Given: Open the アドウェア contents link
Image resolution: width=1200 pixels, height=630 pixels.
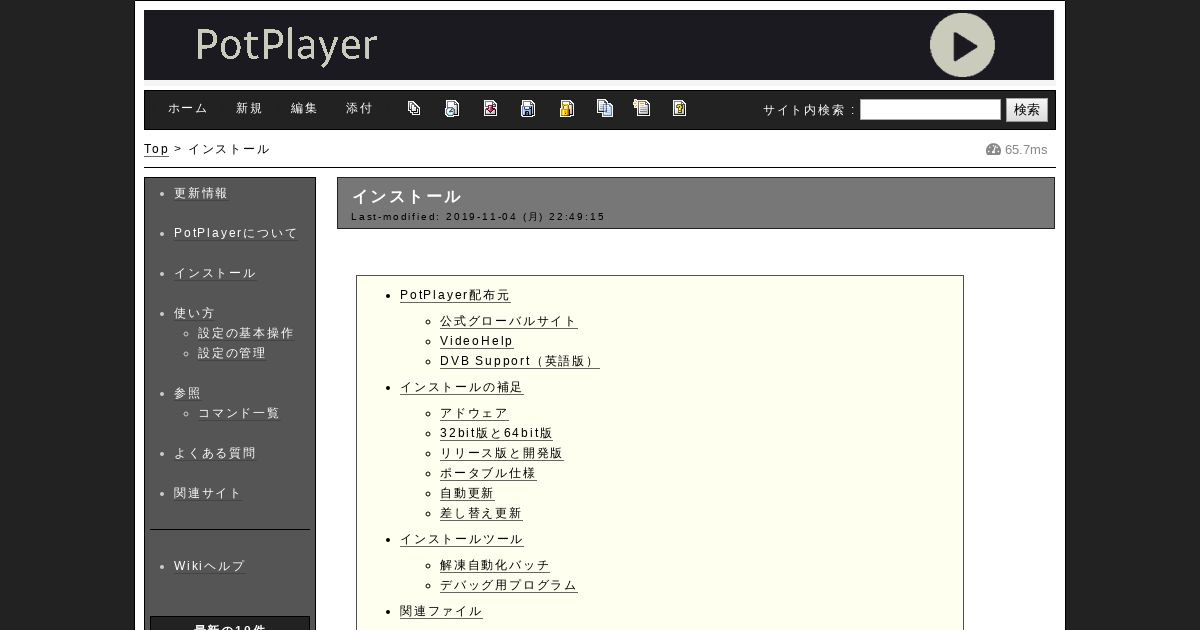Looking at the screenshot, I should (x=475, y=413).
